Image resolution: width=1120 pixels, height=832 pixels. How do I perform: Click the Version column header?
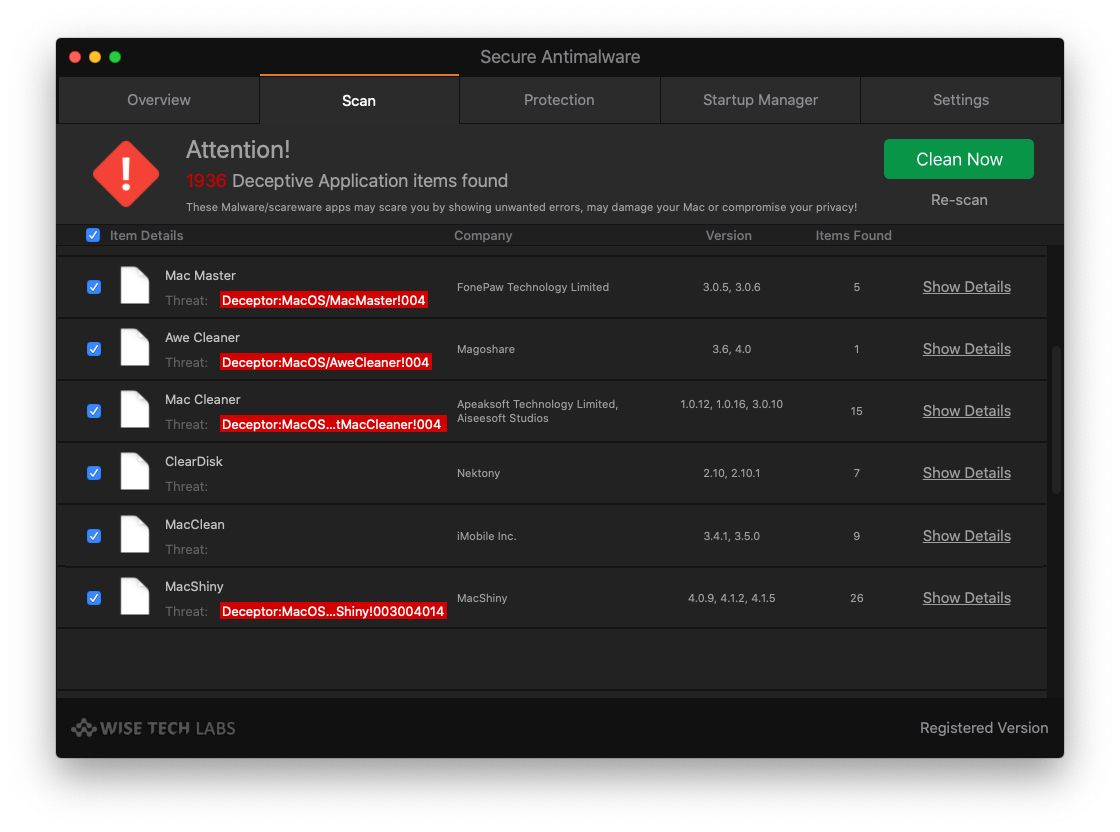click(x=729, y=236)
